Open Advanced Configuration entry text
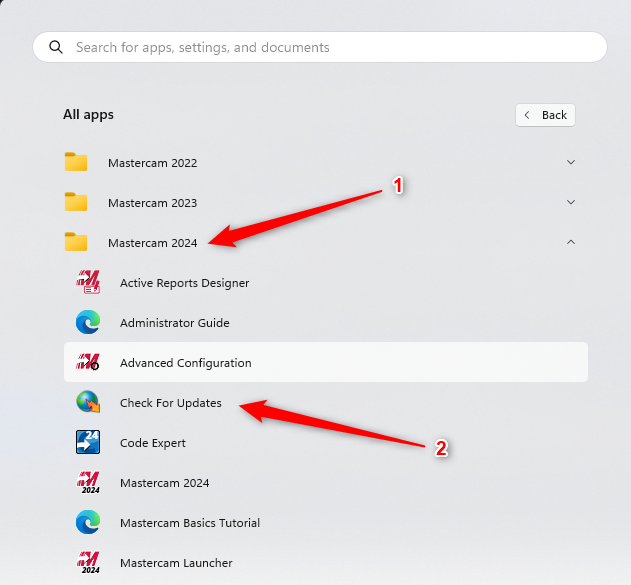This screenshot has height=585, width=631. pyautogui.click(x=186, y=363)
